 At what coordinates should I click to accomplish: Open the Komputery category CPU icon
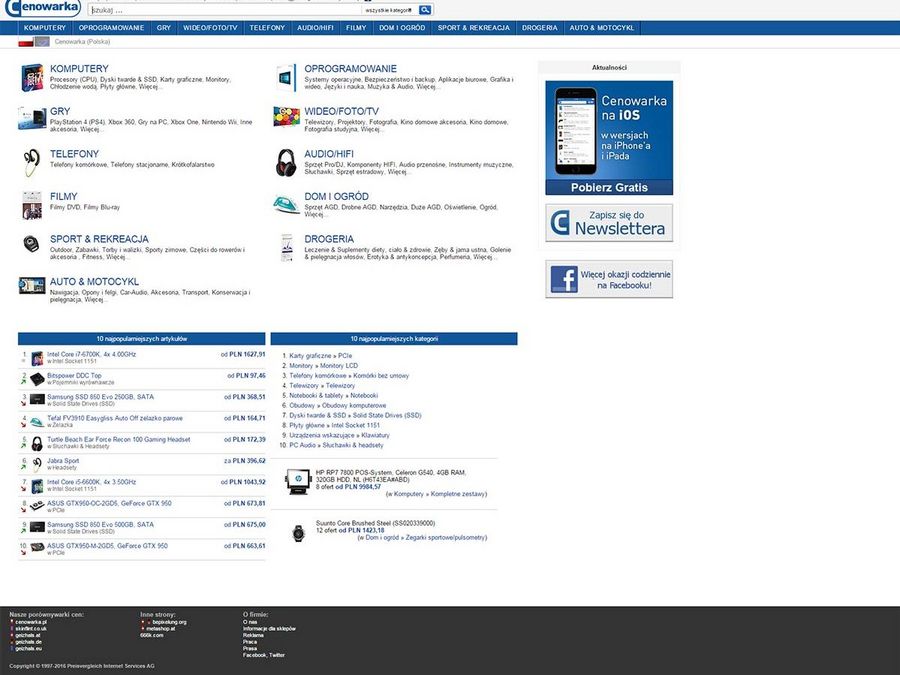pos(32,76)
